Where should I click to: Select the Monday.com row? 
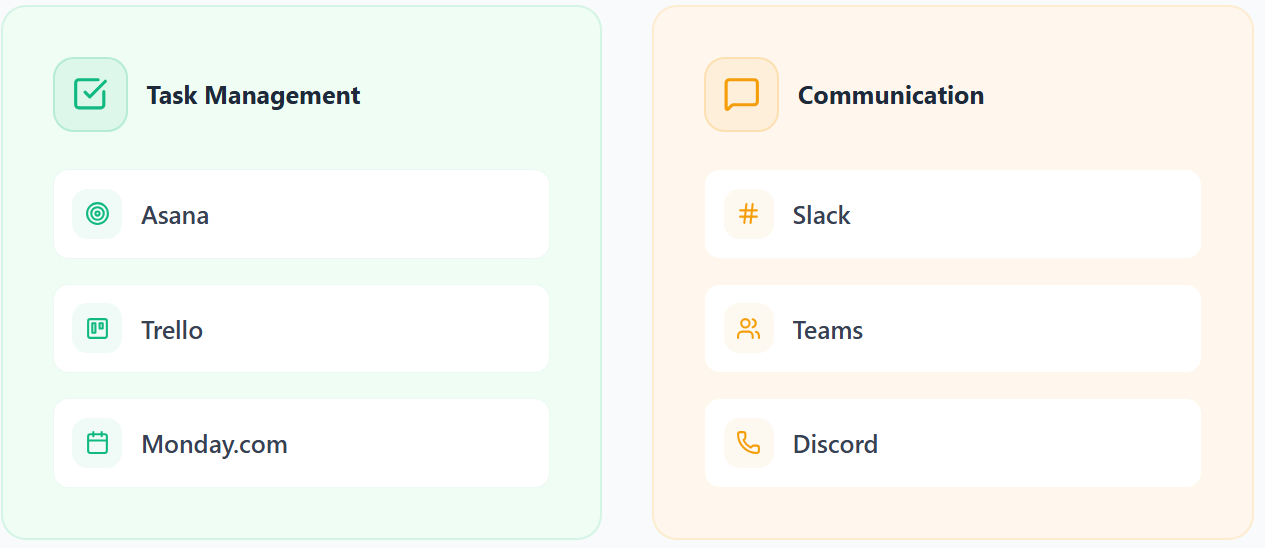(x=301, y=443)
